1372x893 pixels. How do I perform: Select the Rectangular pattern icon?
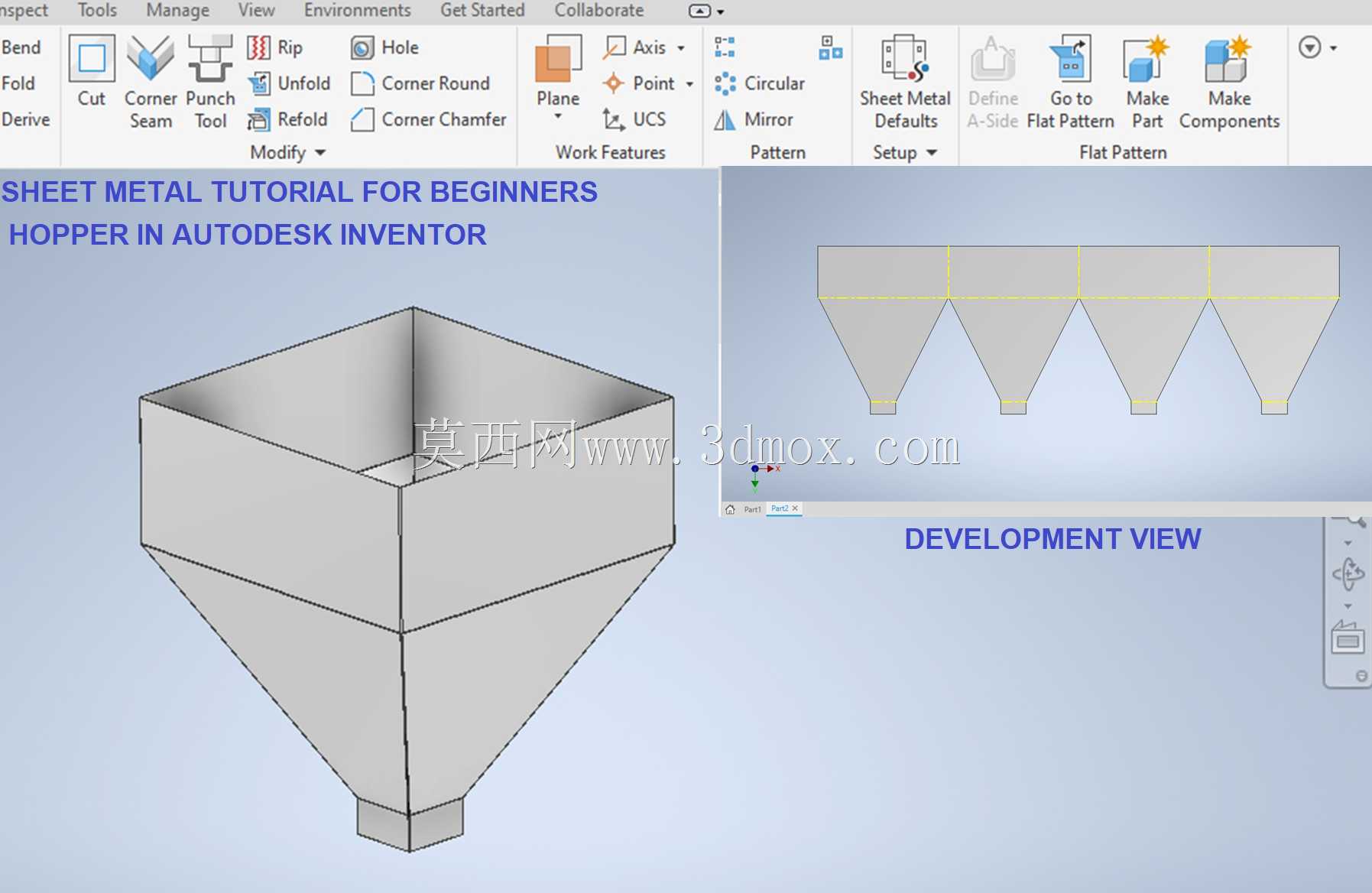[725, 47]
